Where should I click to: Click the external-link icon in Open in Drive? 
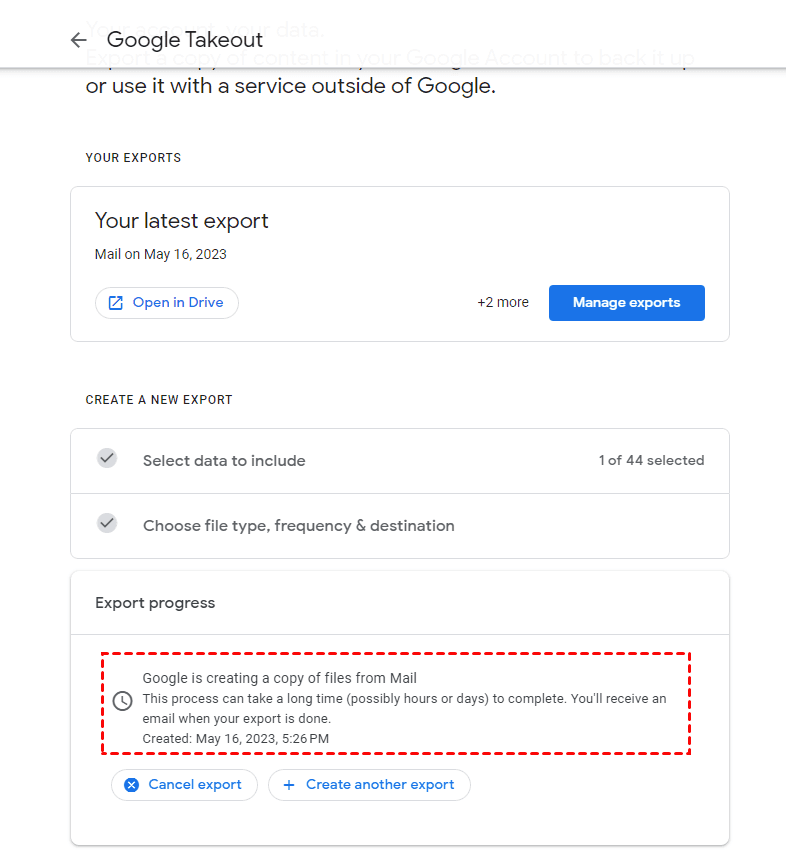point(116,303)
